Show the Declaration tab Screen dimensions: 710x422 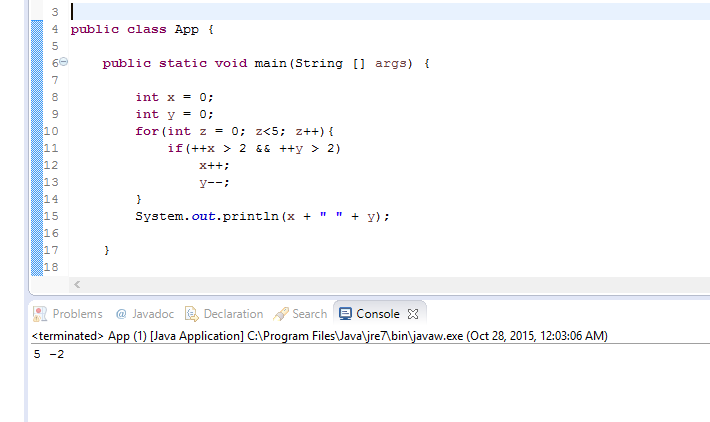[x=232, y=314]
